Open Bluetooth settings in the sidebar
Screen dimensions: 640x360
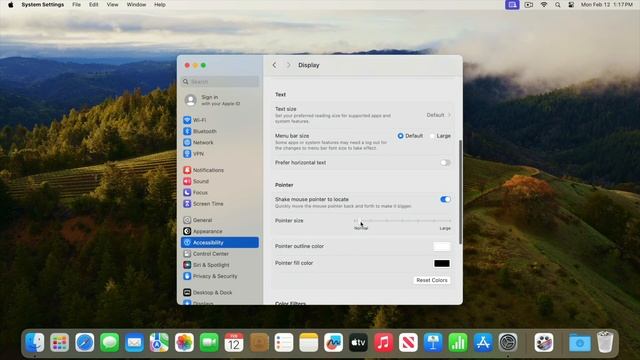point(220,131)
